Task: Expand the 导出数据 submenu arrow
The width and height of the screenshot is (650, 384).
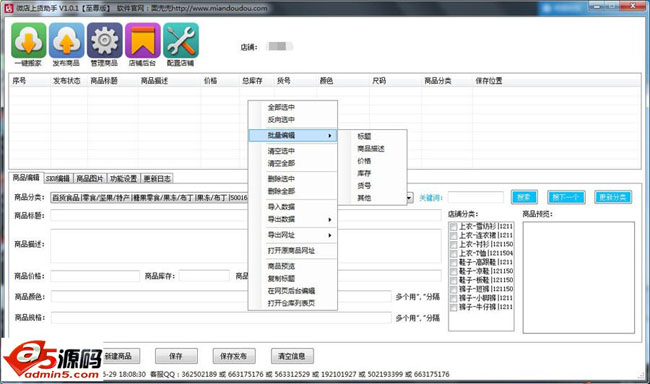Action: [330, 219]
